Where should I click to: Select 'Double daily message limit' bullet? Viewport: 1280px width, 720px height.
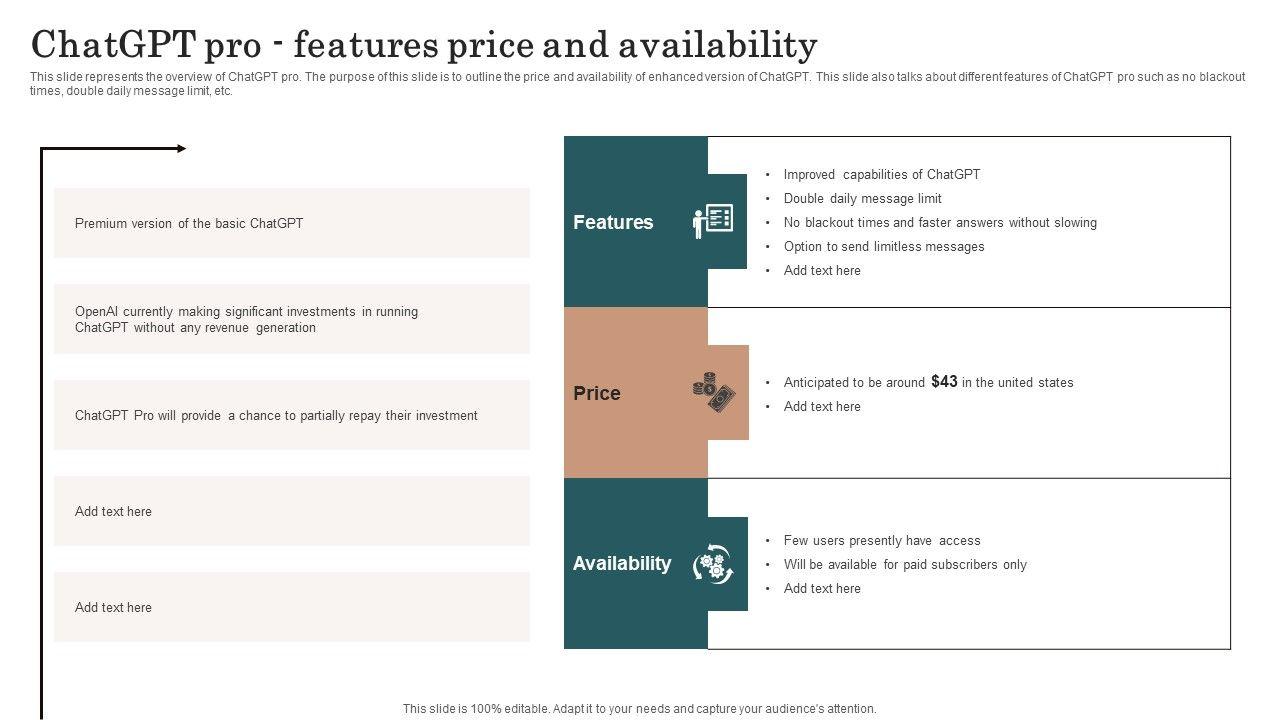click(x=862, y=198)
